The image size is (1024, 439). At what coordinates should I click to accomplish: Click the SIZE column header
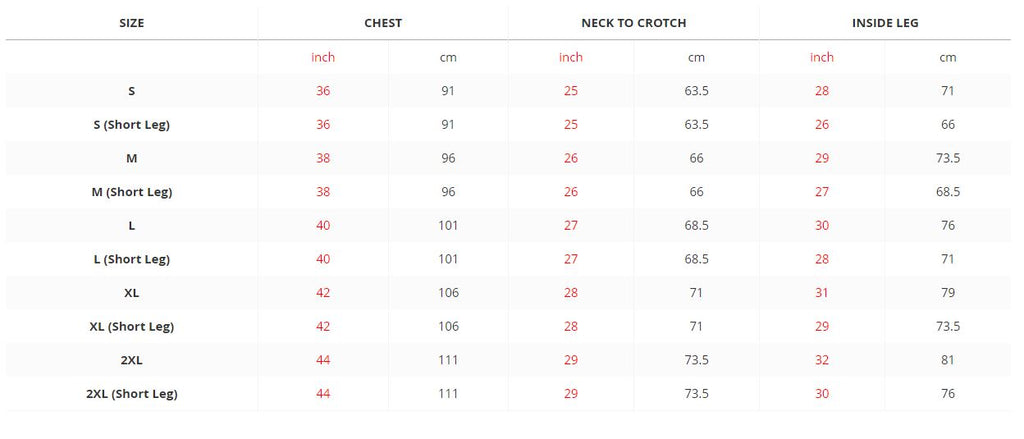coord(131,23)
